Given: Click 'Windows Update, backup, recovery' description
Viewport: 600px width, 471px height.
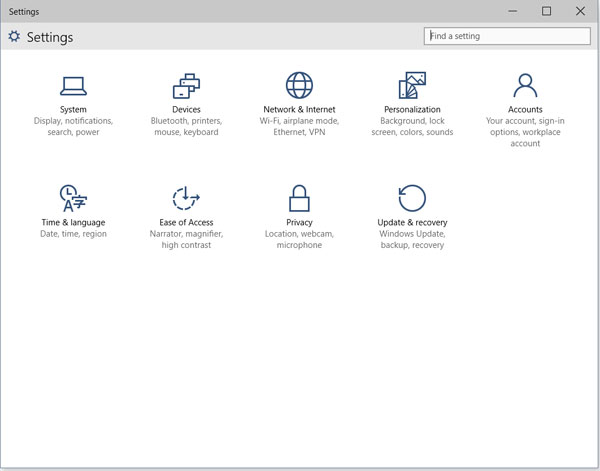Looking at the screenshot, I should [x=412, y=239].
